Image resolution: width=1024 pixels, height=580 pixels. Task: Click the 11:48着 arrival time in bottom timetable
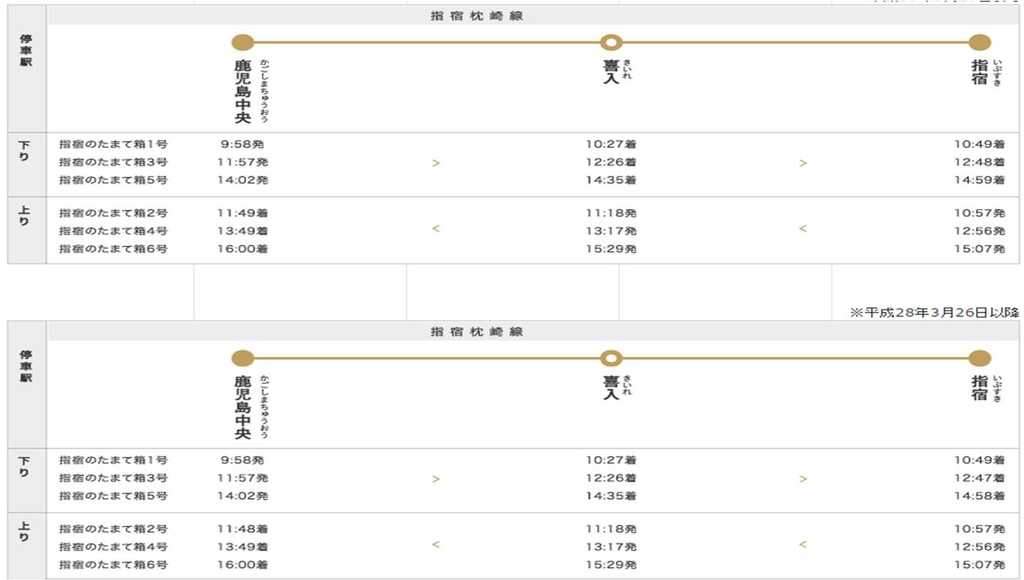coord(243,529)
